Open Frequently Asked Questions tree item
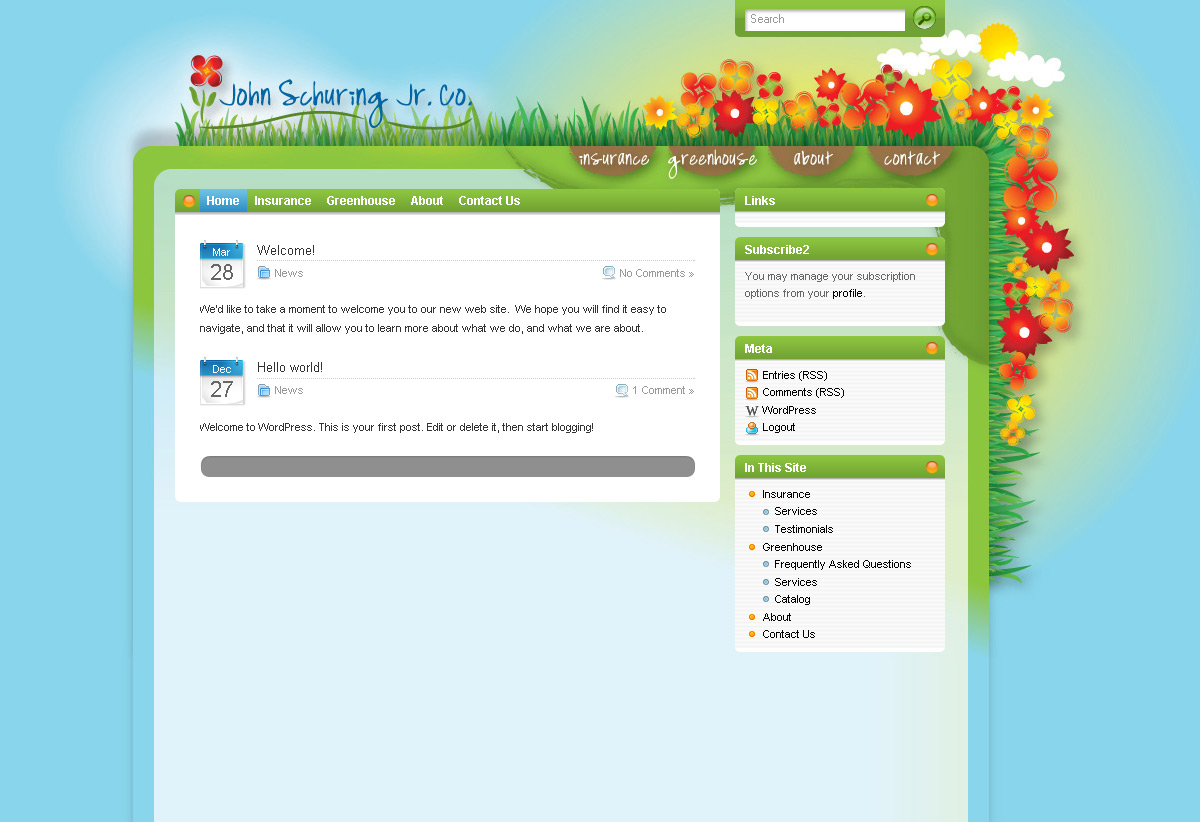The image size is (1200, 822). coord(842,565)
